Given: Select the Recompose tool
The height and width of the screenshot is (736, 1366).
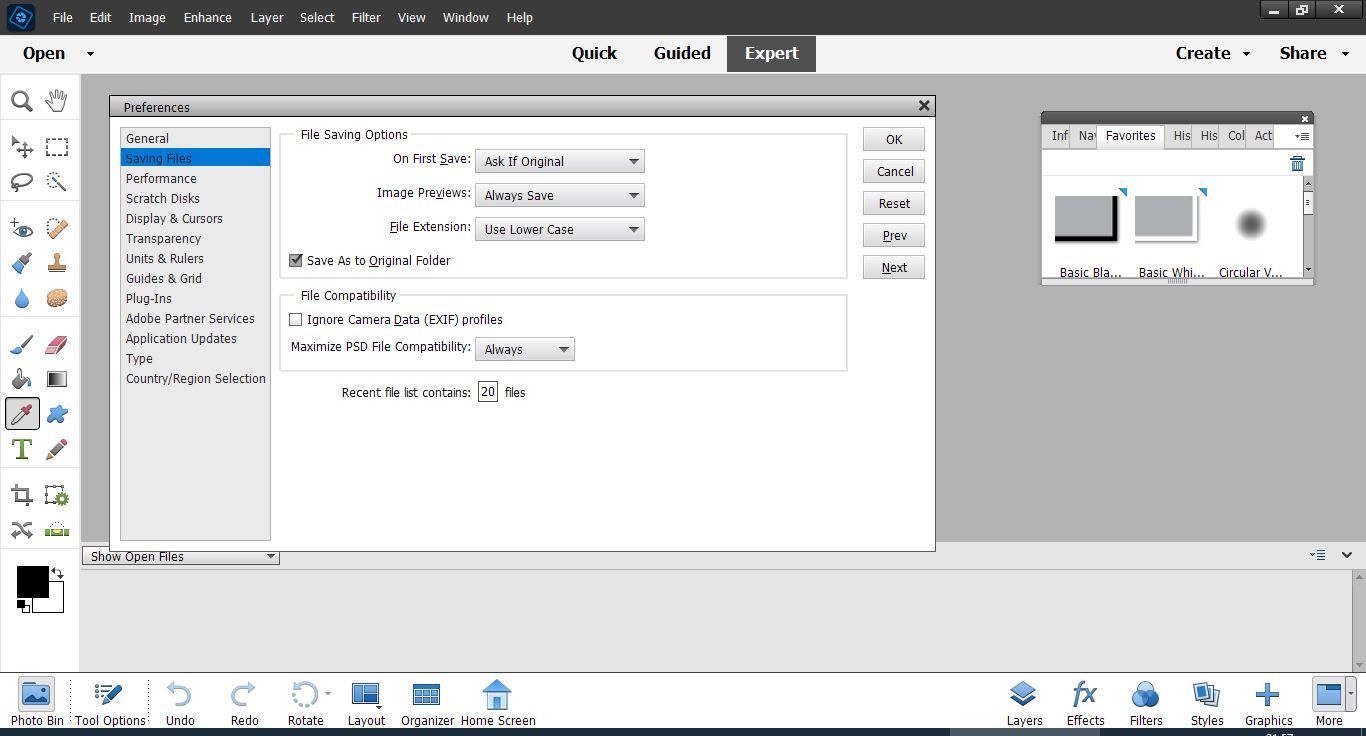Looking at the screenshot, I should point(57,495).
